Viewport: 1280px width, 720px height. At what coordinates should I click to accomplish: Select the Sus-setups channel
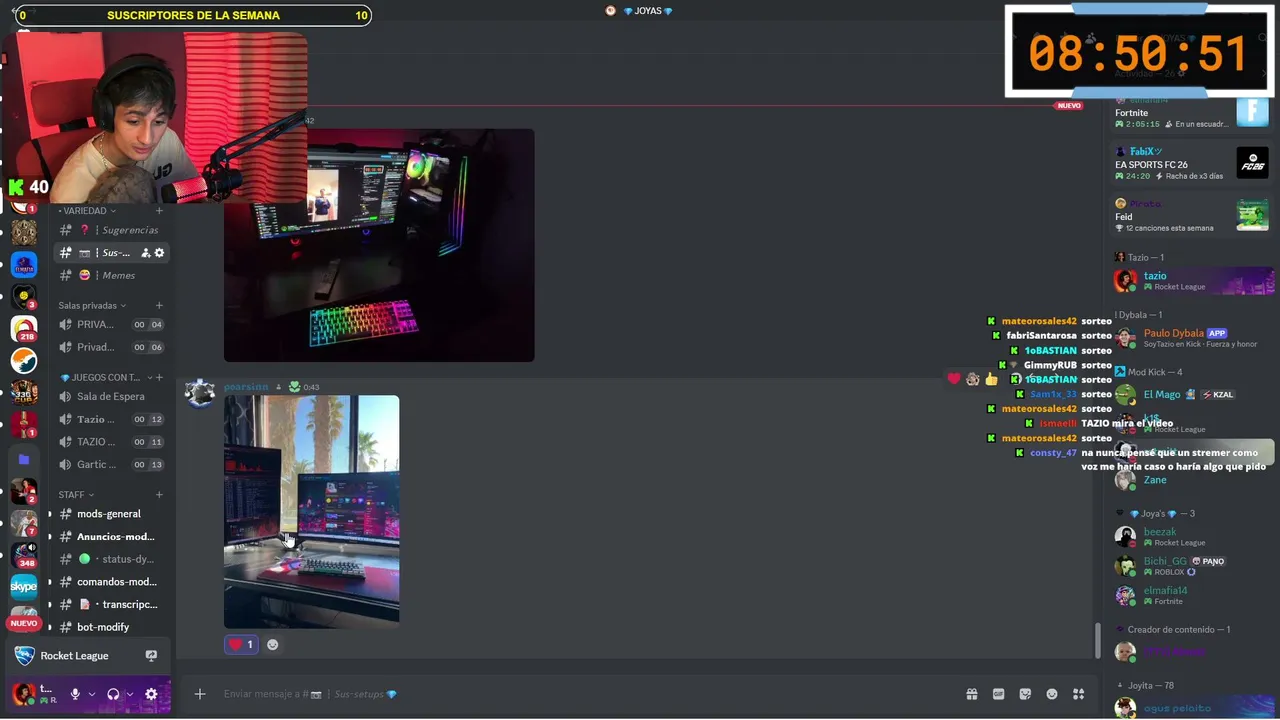coord(110,253)
